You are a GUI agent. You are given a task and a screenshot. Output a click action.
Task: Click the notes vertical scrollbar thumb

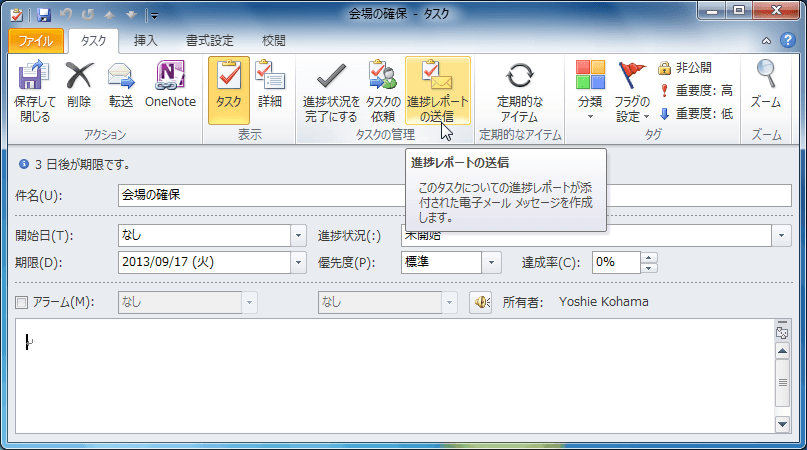click(x=782, y=383)
